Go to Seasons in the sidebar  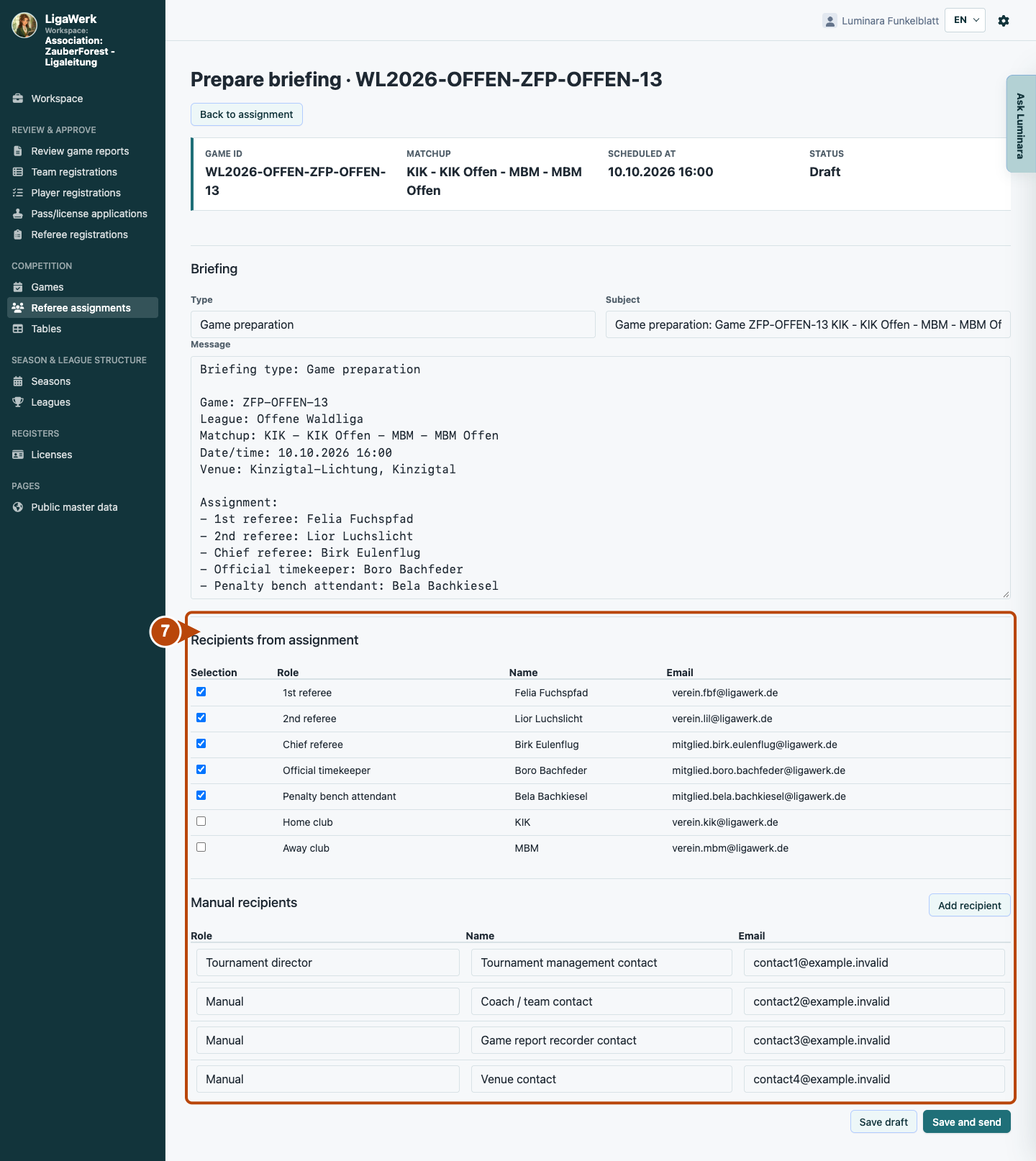83,381
